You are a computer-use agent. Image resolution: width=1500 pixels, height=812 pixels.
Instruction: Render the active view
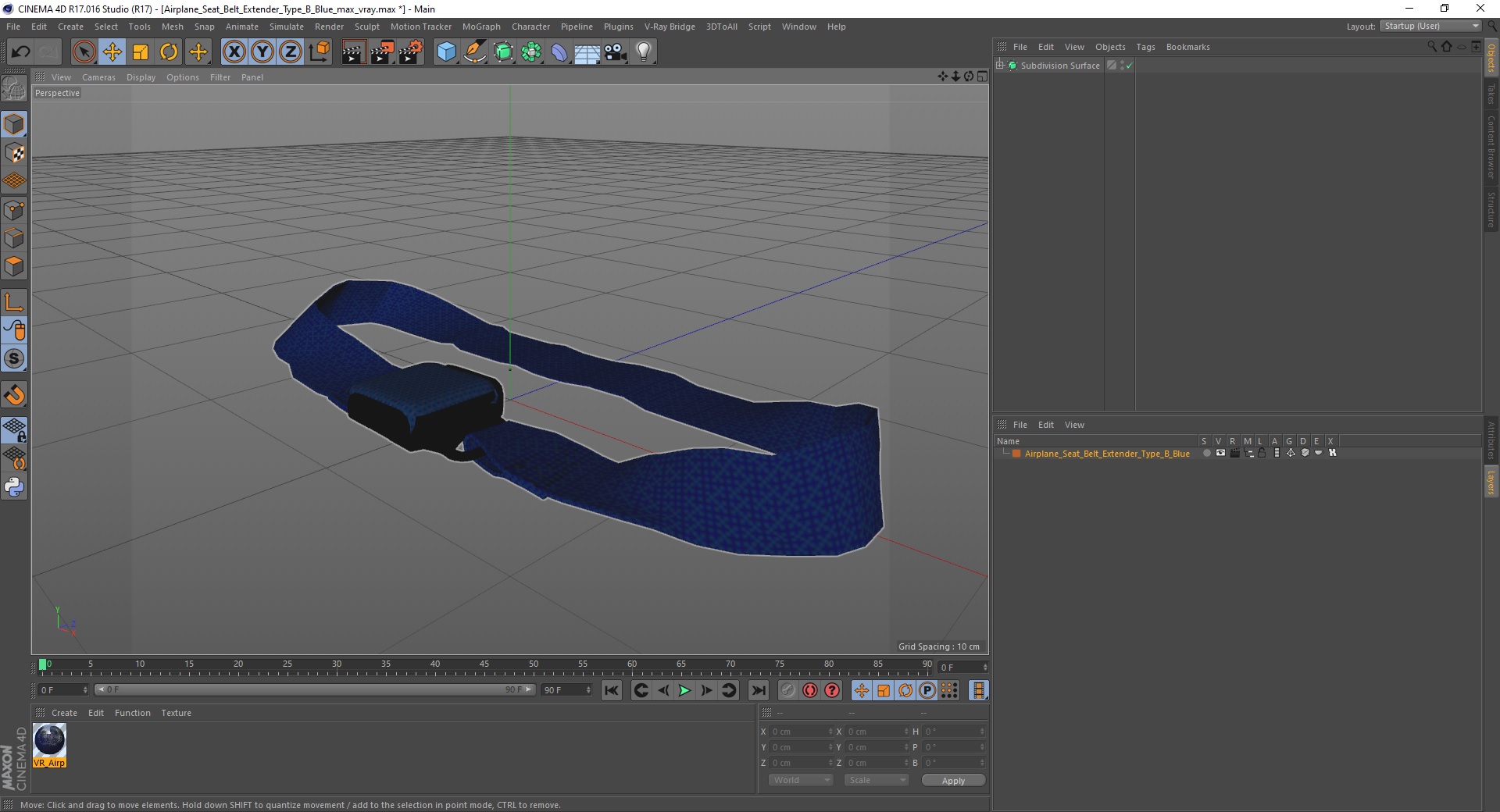(353, 52)
